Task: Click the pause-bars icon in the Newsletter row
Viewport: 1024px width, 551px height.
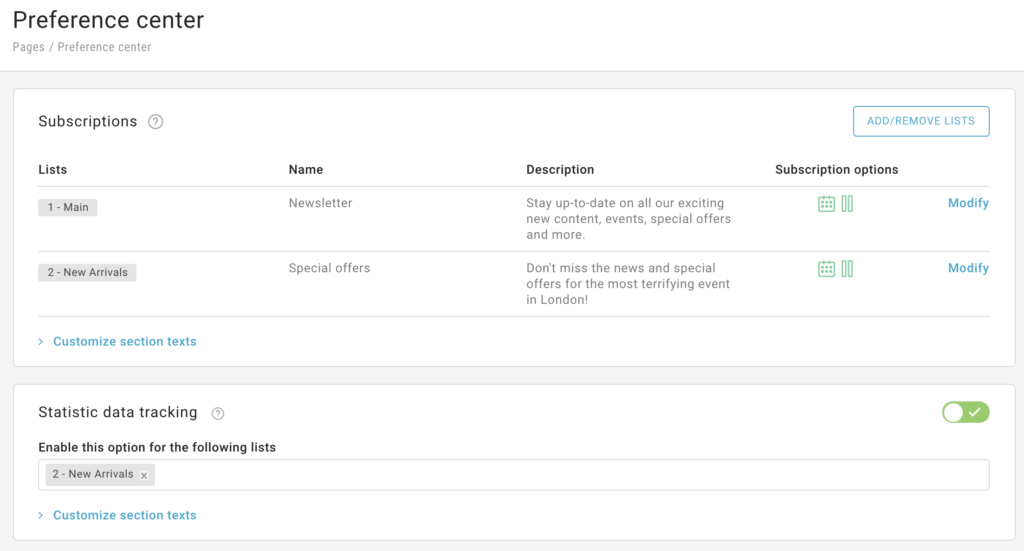Action: click(x=847, y=204)
